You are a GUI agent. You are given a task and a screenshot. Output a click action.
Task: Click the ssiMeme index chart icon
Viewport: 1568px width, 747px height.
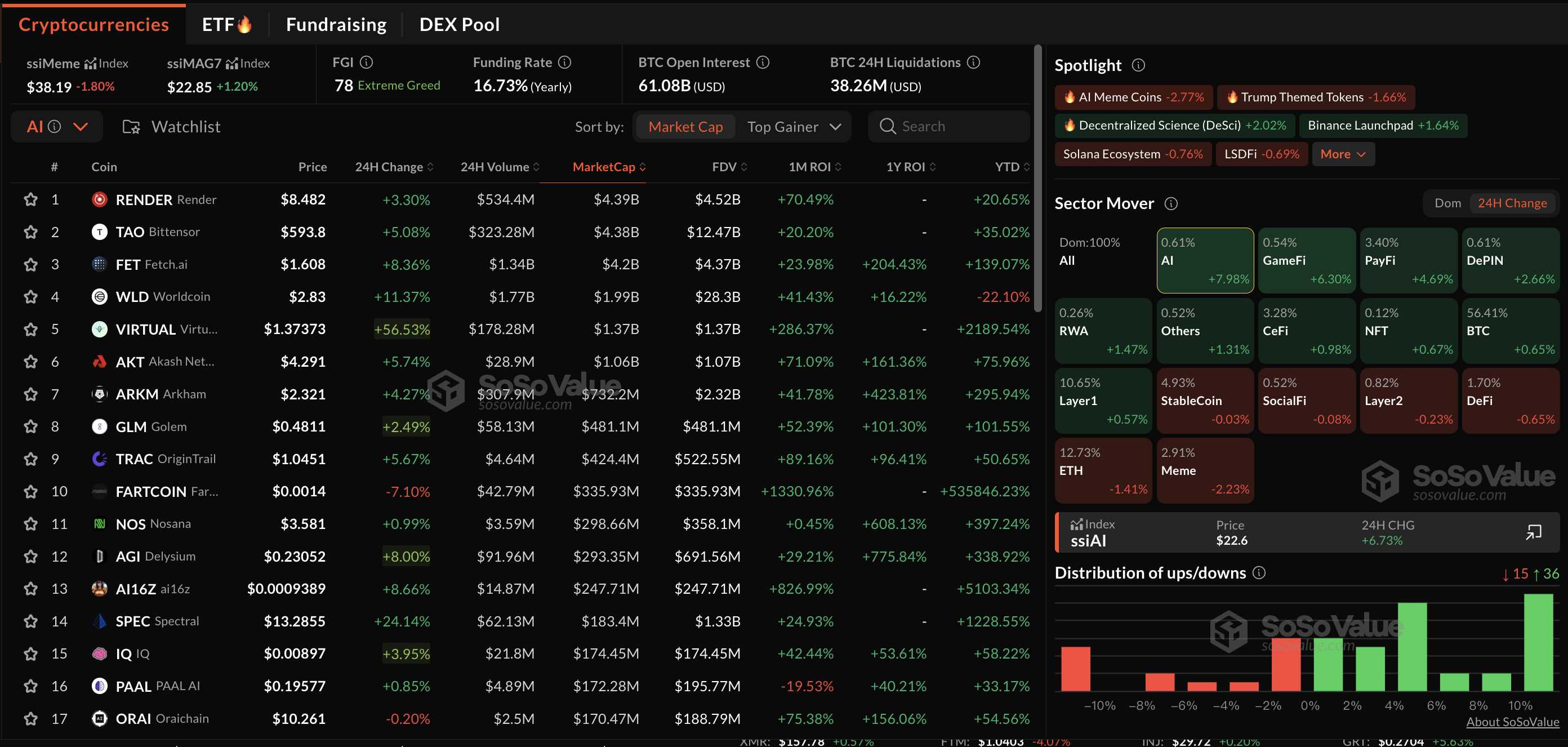point(91,63)
